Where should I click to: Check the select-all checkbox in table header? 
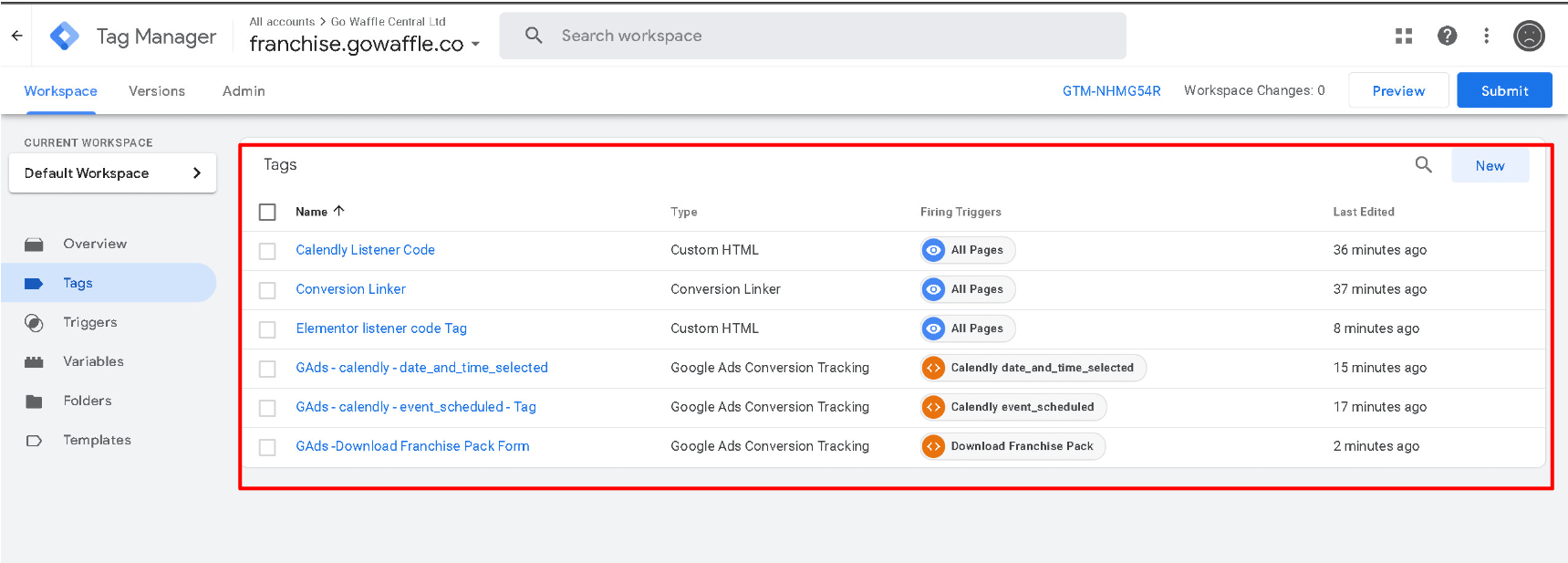point(267,212)
